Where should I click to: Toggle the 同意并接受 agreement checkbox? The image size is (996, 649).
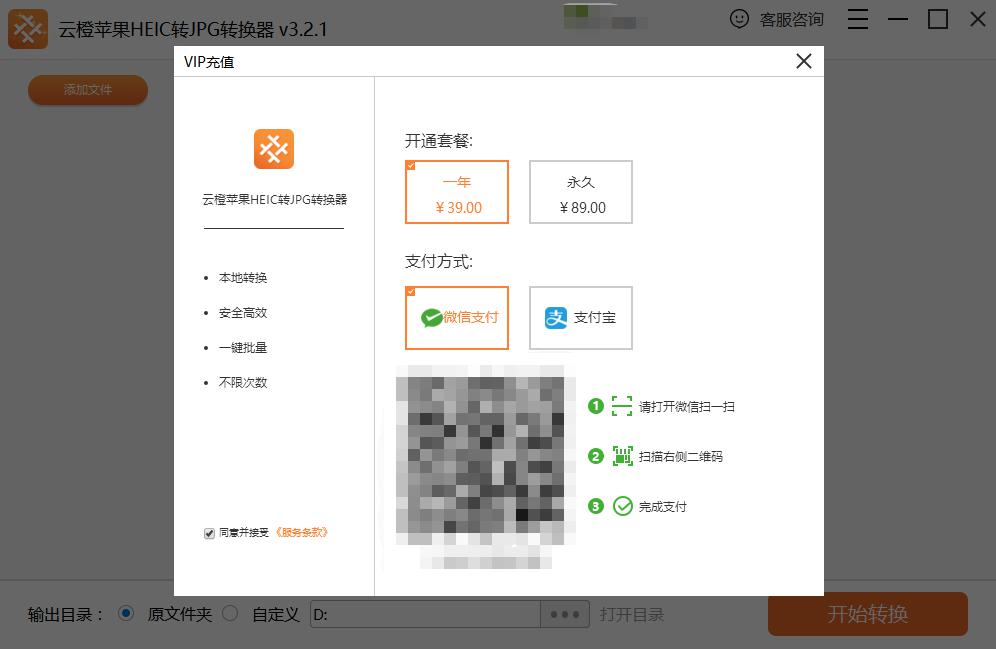click(209, 533)
